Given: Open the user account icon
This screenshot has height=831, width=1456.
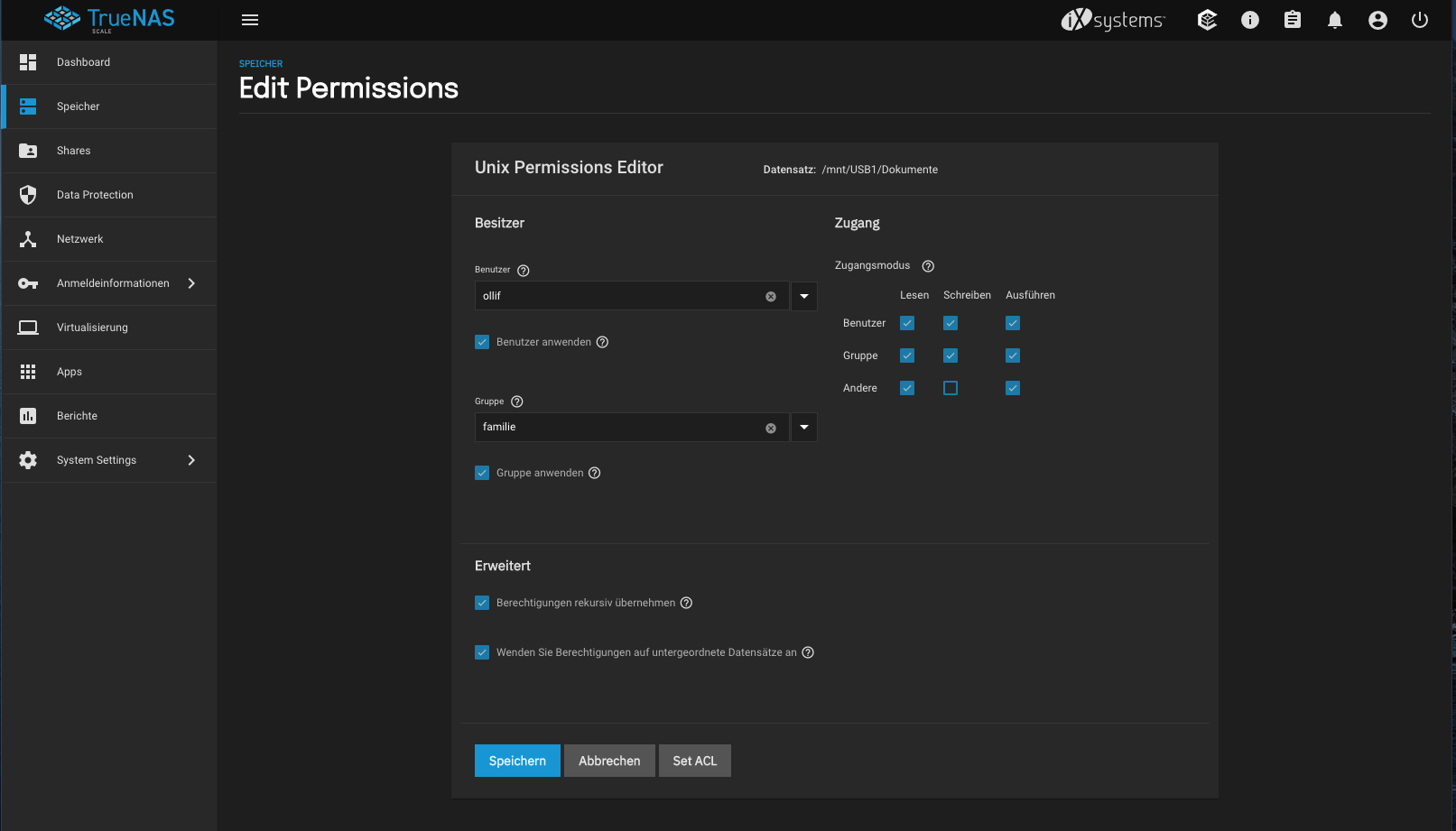Looking at the screenshot, I should [1377, 20].
